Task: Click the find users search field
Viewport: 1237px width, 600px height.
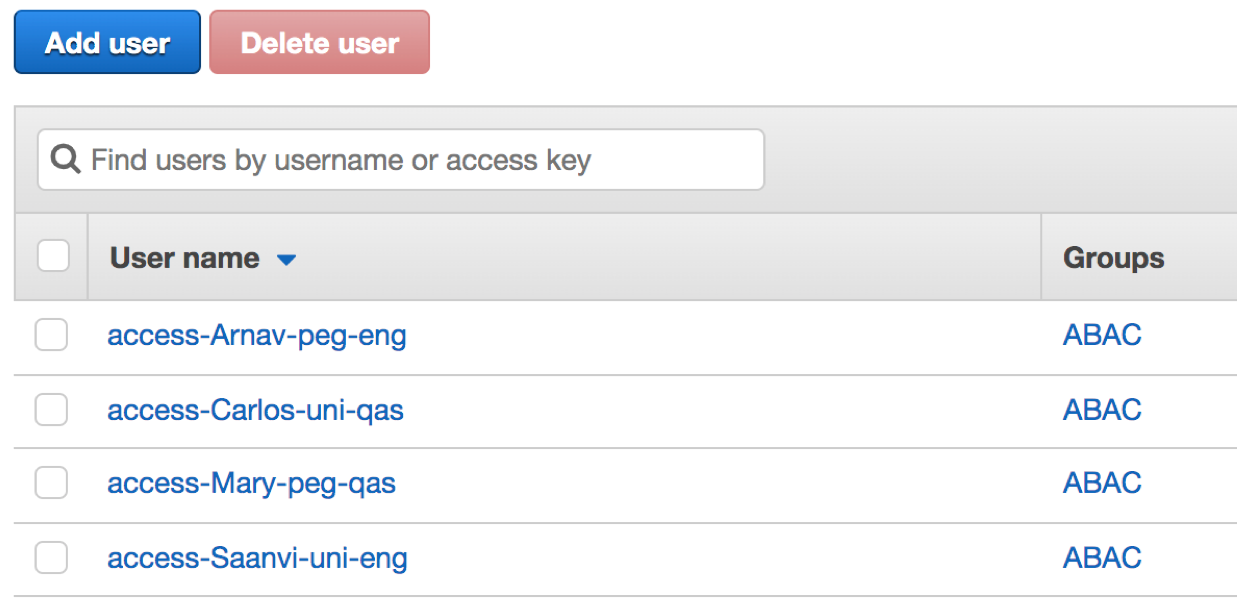Action: tap(400, 159)
